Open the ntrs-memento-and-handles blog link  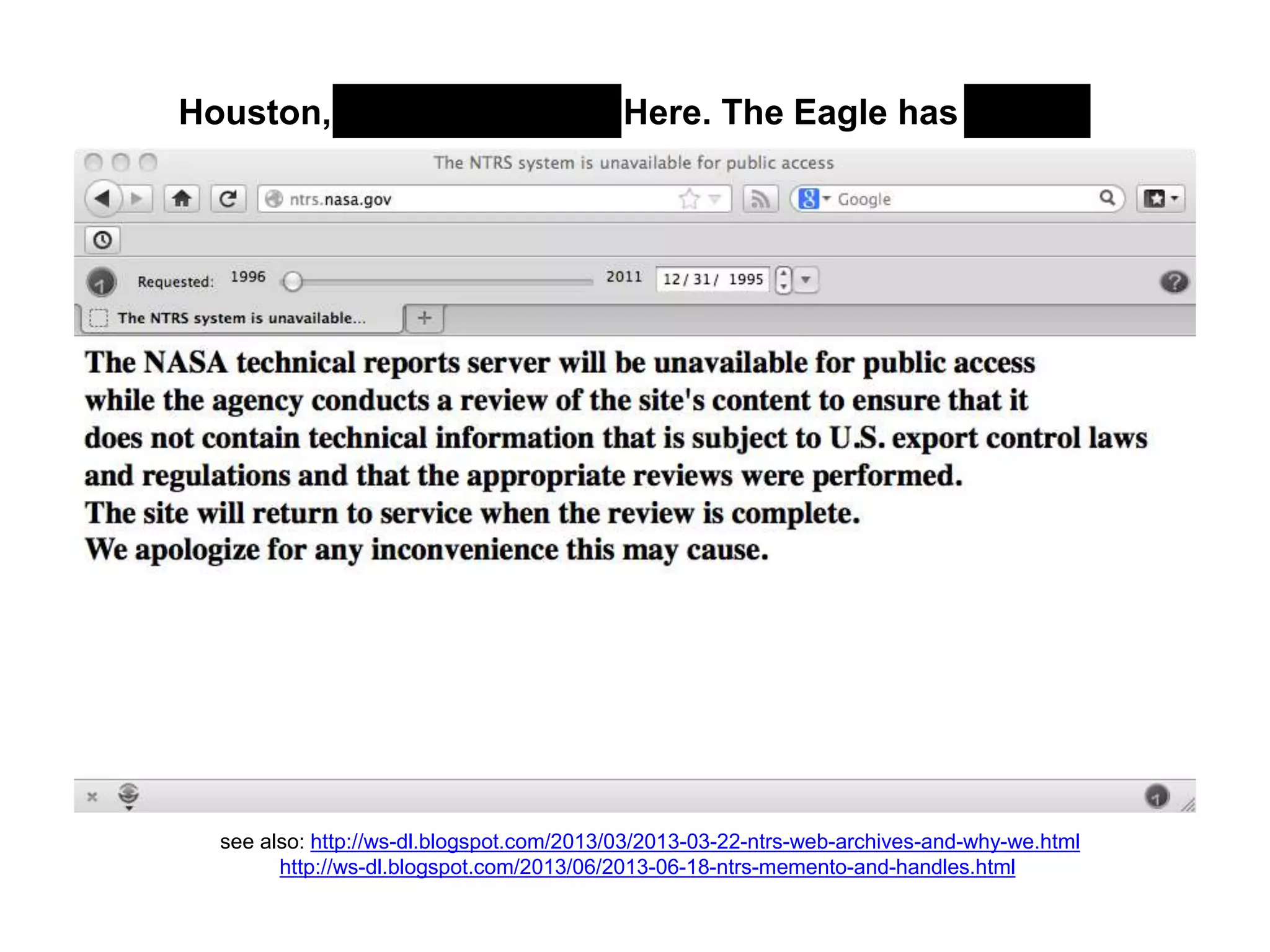pos(647,866)
